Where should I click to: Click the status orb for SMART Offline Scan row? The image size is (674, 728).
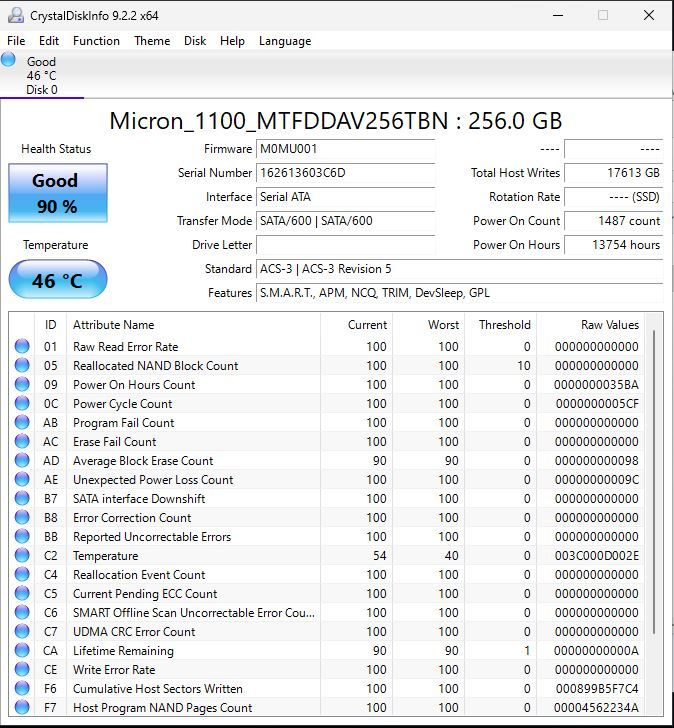point(22,612)
